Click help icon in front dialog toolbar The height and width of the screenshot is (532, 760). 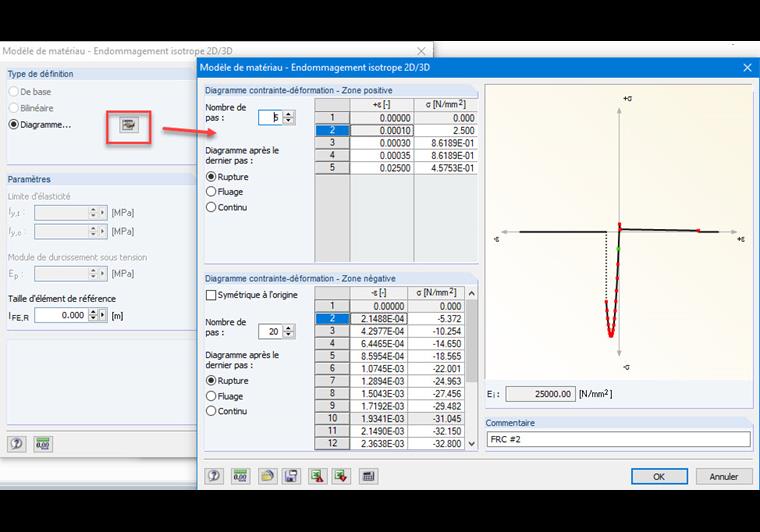coord(214,476)
